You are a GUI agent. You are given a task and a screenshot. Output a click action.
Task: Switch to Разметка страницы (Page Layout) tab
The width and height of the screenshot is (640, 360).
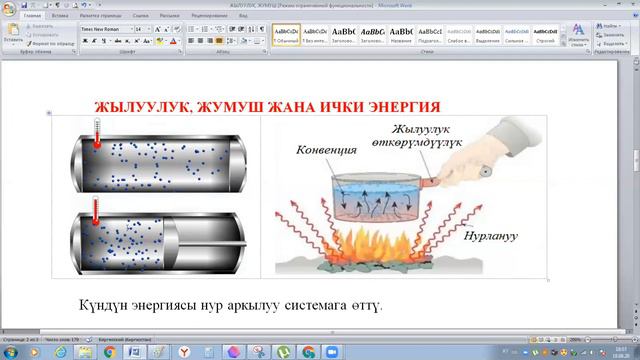pyautogui.click(x=100, y=16)
